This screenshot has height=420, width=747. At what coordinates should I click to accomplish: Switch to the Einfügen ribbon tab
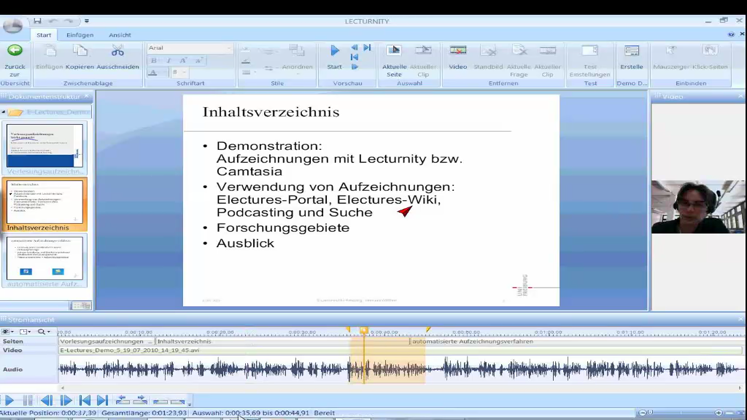pos(80,35)
